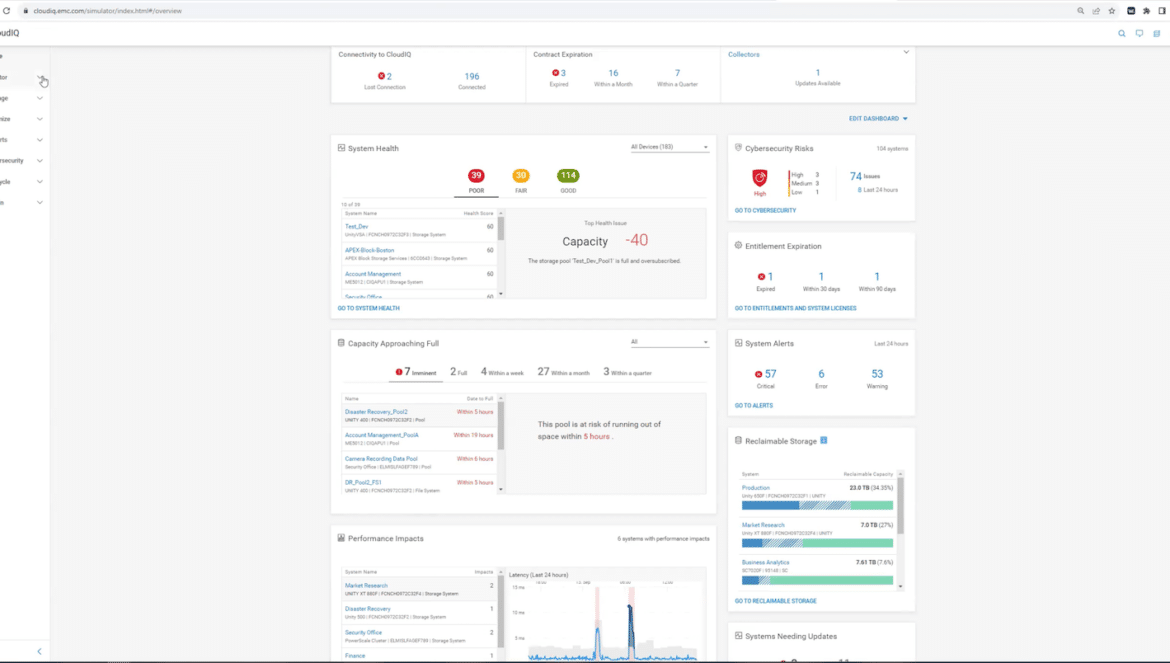Select the 27 Within a month tab
The width and height of the screenshot is (1170, 663).
(x=563, y=372)
